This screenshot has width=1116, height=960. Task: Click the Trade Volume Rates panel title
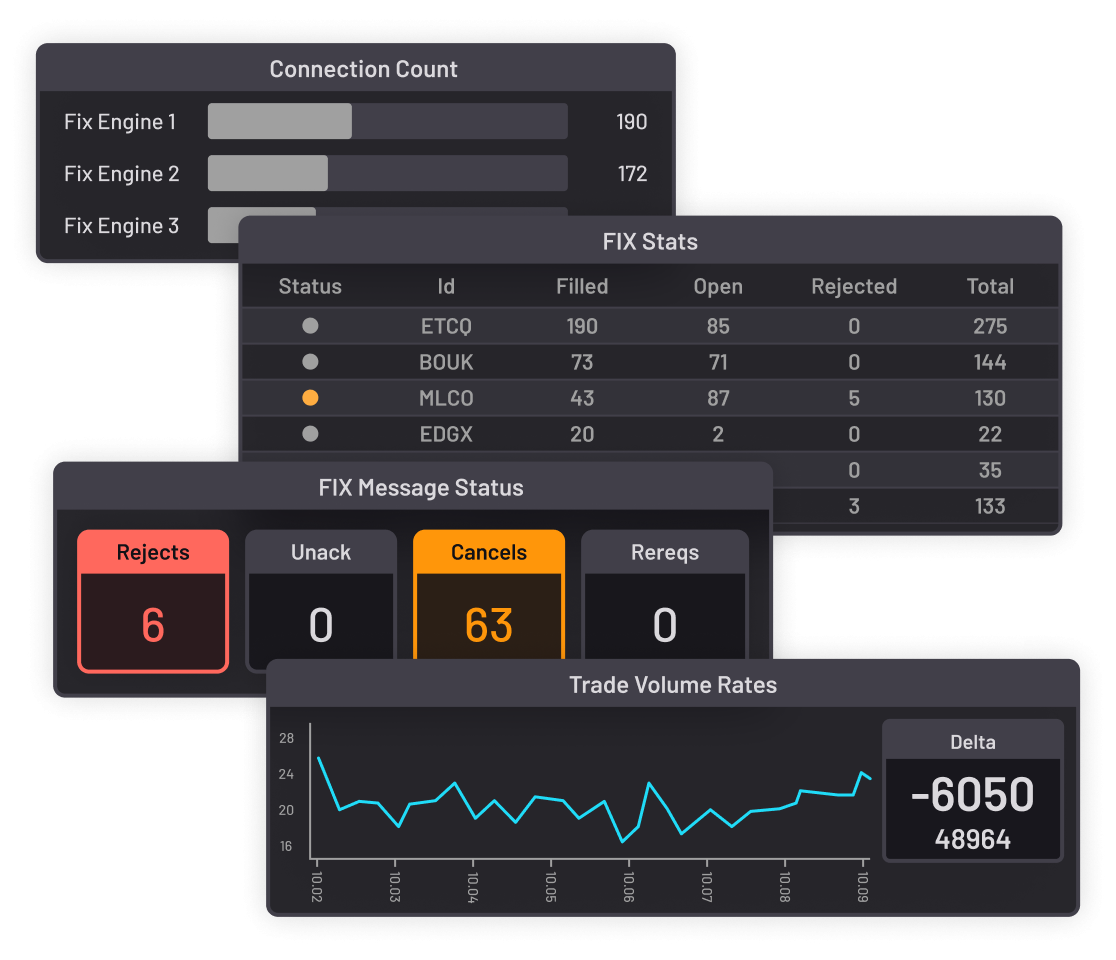[673, 685]
